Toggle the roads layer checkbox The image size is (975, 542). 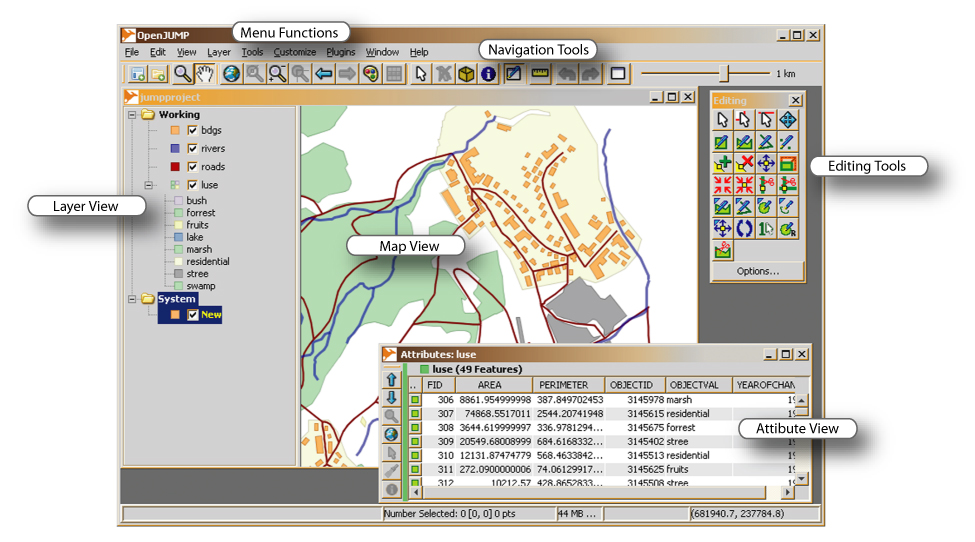pyautogui.click(x=193, y=167)
